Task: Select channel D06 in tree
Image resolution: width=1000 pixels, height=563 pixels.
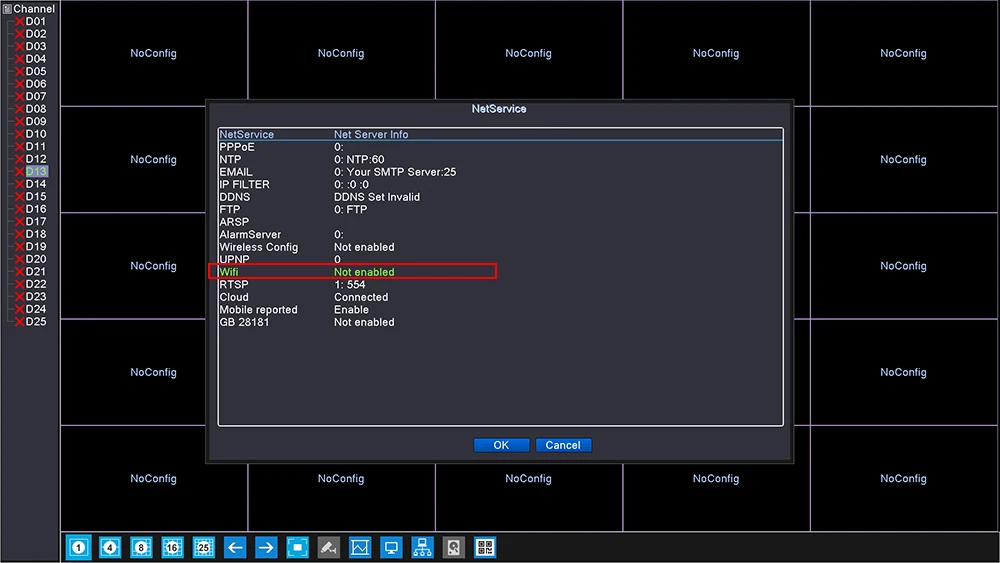Action: tap(36, 84)
